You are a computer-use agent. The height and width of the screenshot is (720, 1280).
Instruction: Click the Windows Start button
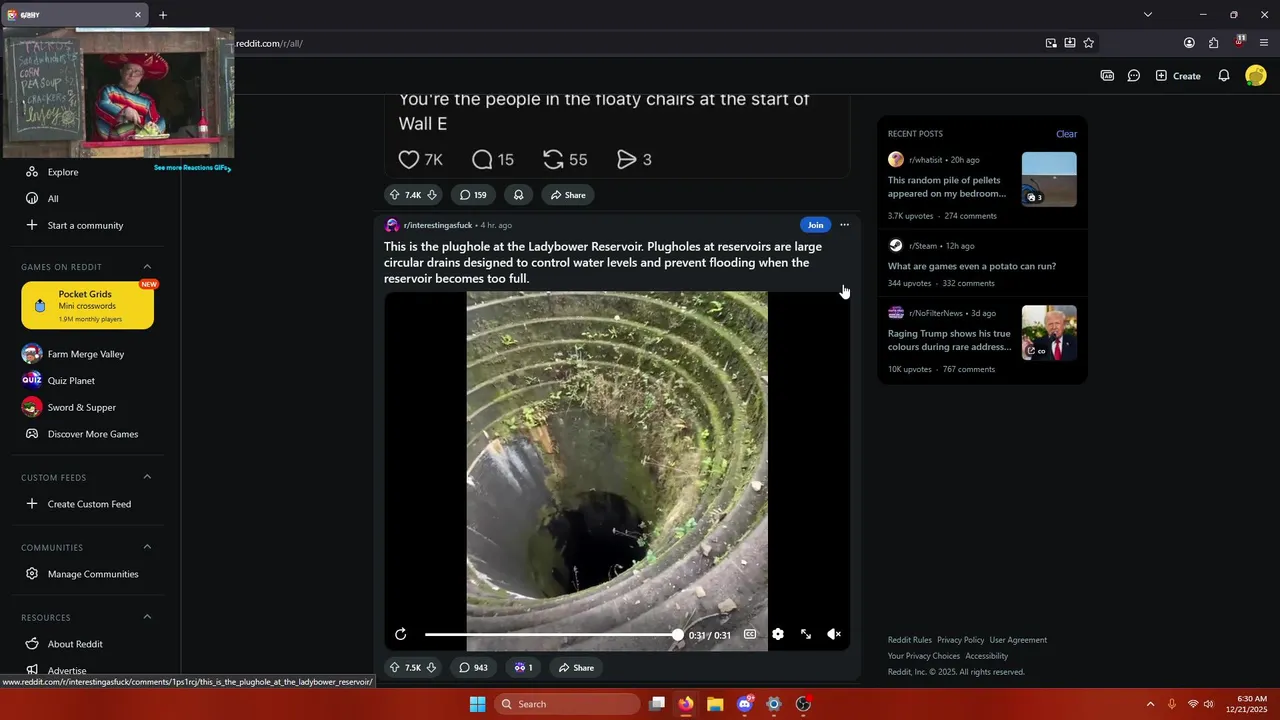pos(477,704)
